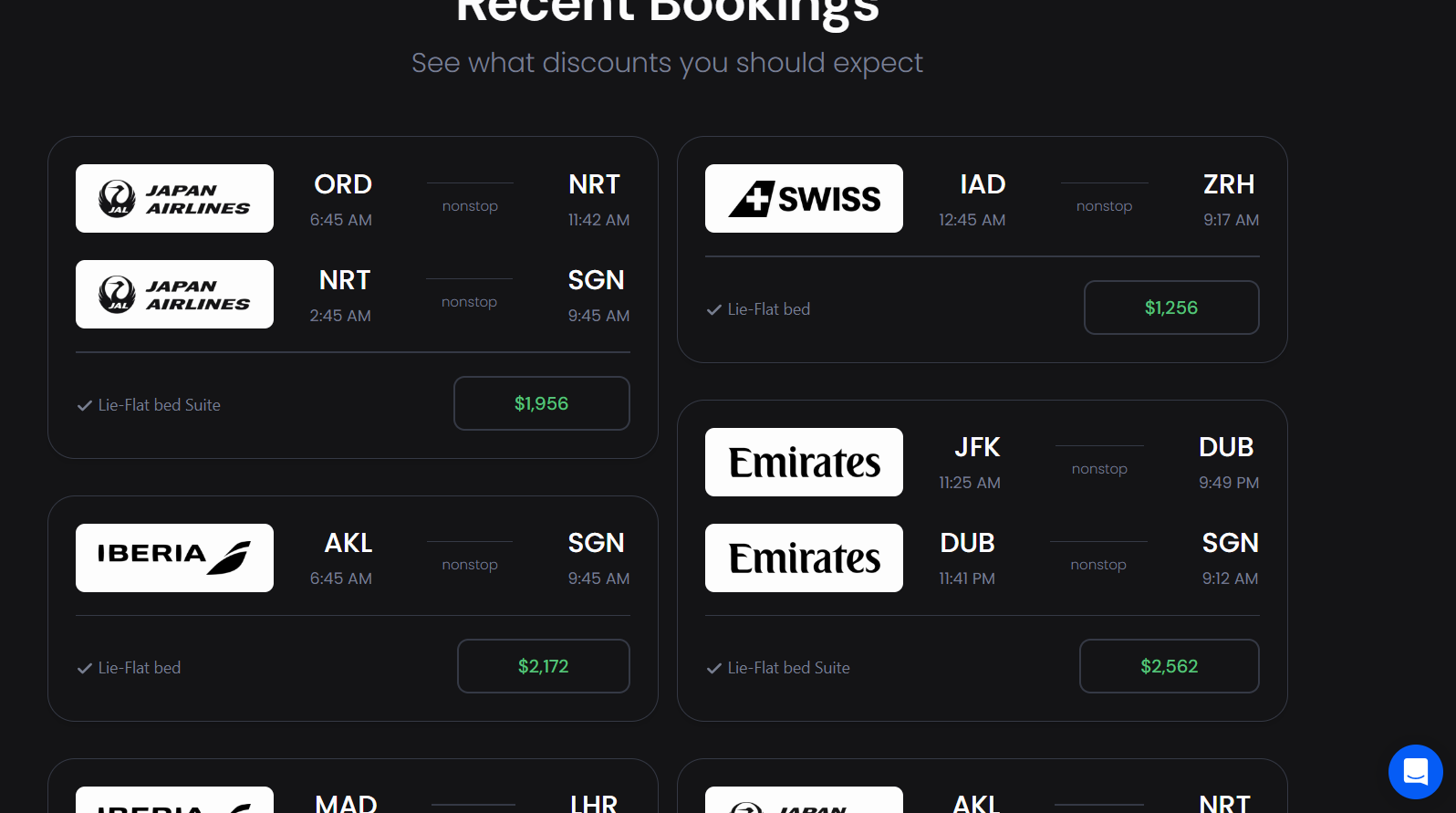Click the ZRH arrival airport code
The height and width of the screenshot is (813, 1456).
pyautogui.click(x=1229, y=184)
